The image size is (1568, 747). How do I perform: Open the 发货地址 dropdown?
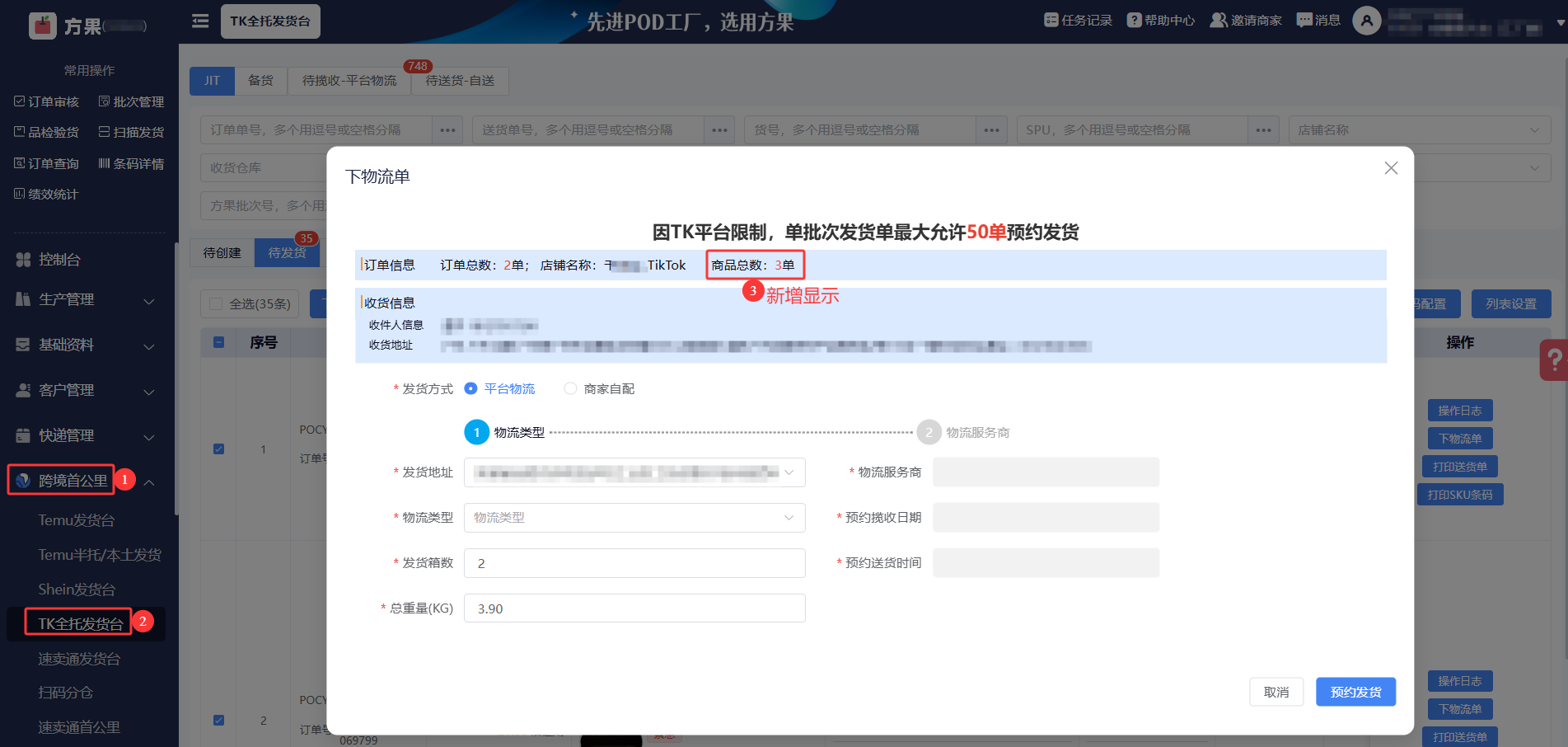click(x=634, y=472)
